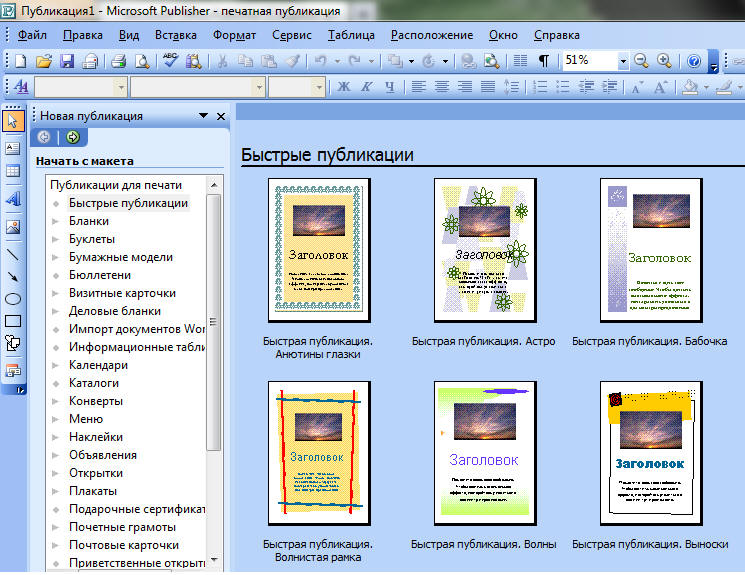Select the Arrow drawing tool
This screenshot has width=745, height=575.
point(13,277)
